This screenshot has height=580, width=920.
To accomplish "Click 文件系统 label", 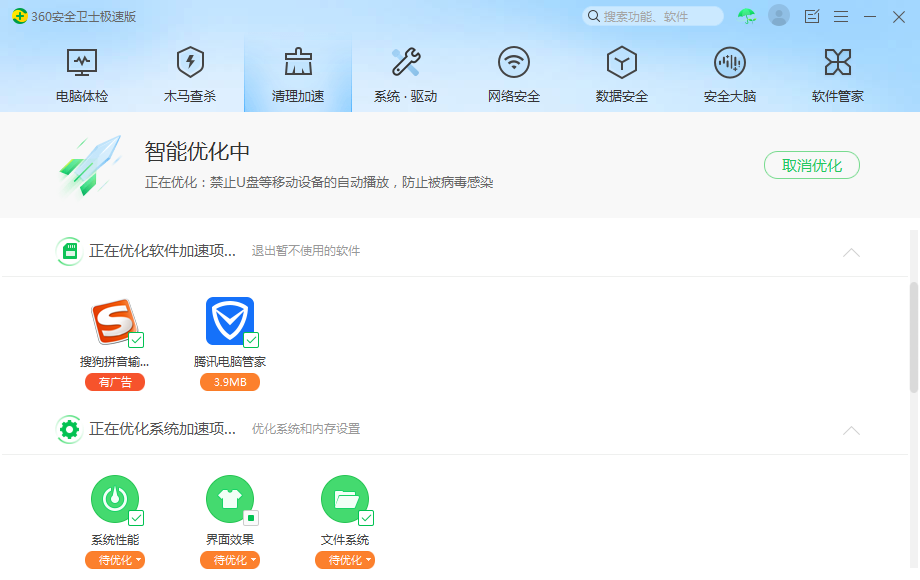I will pos(345,540).
